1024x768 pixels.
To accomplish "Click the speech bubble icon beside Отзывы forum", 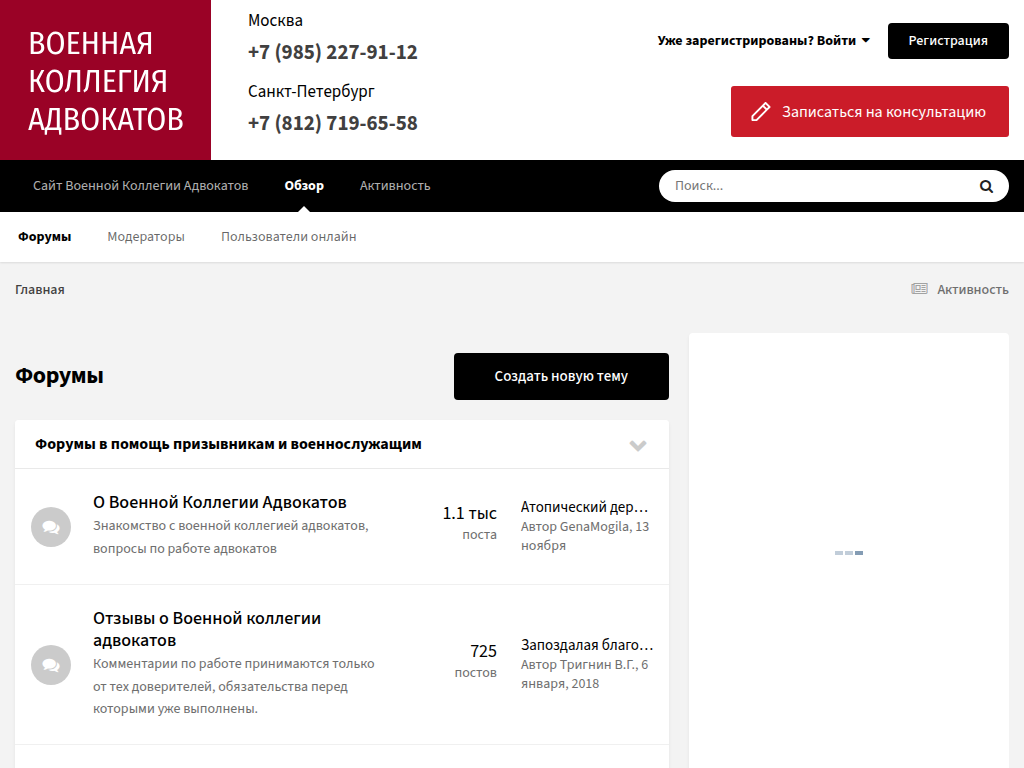I will tap(50, 665).
